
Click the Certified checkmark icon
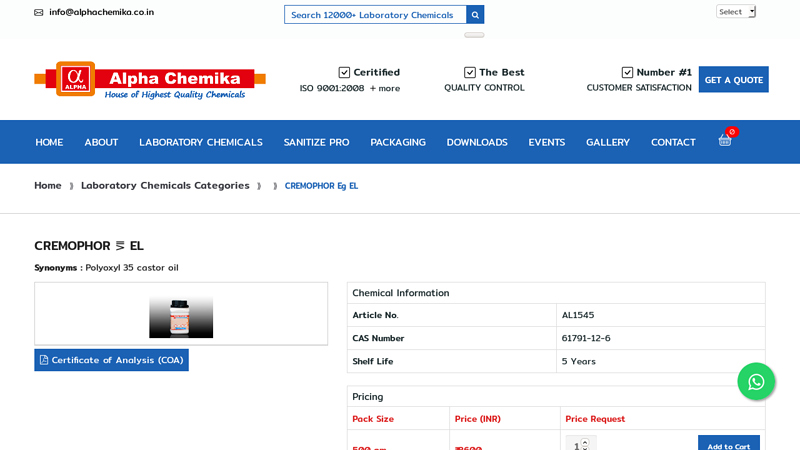click(x=344, y=72)
